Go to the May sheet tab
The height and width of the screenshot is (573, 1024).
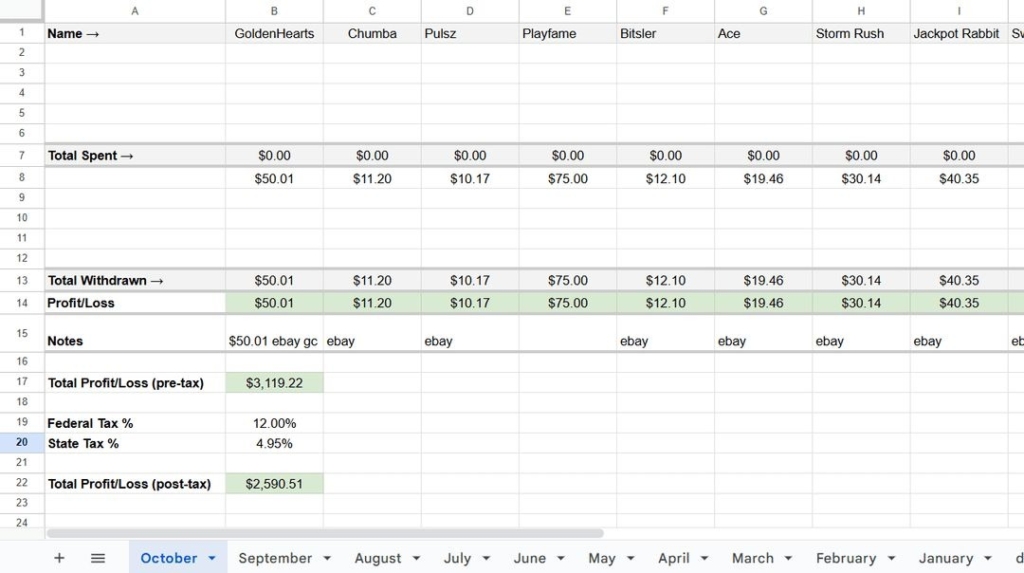(x=601, y=558)
